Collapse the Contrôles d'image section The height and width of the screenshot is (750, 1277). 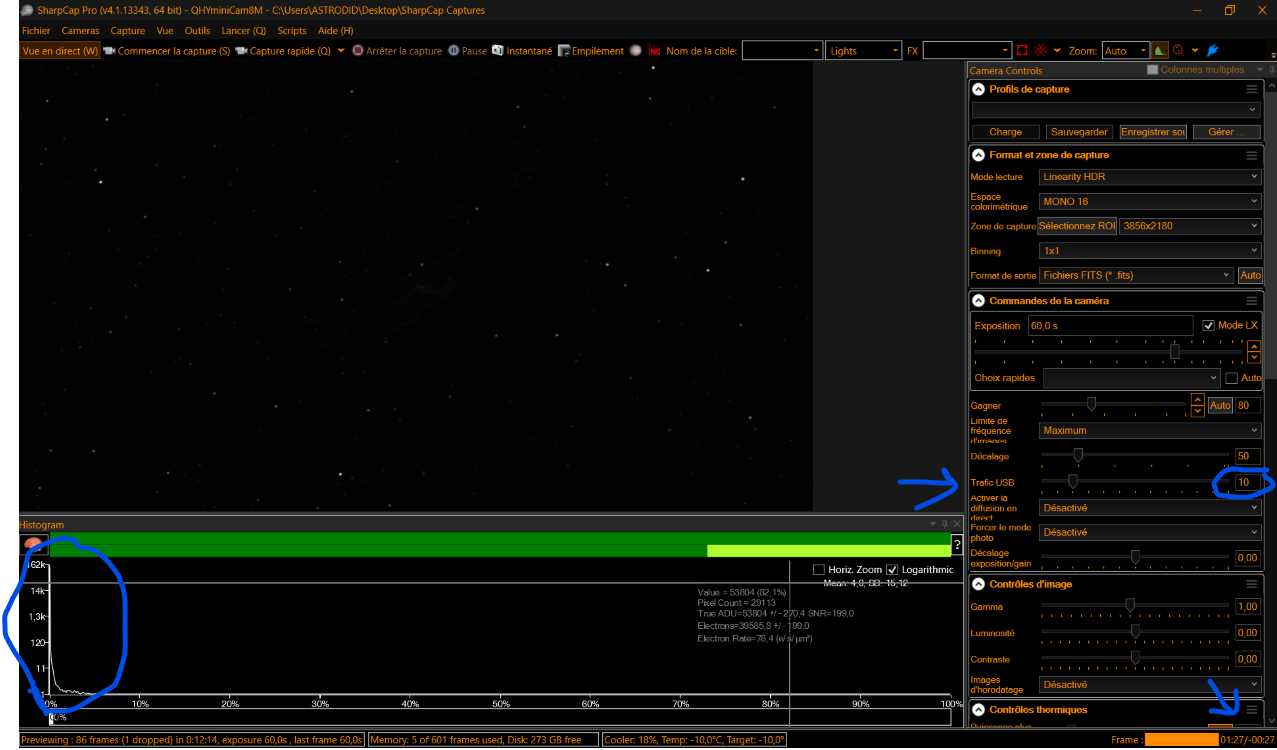pyautogui.click(x=977, y=584)
